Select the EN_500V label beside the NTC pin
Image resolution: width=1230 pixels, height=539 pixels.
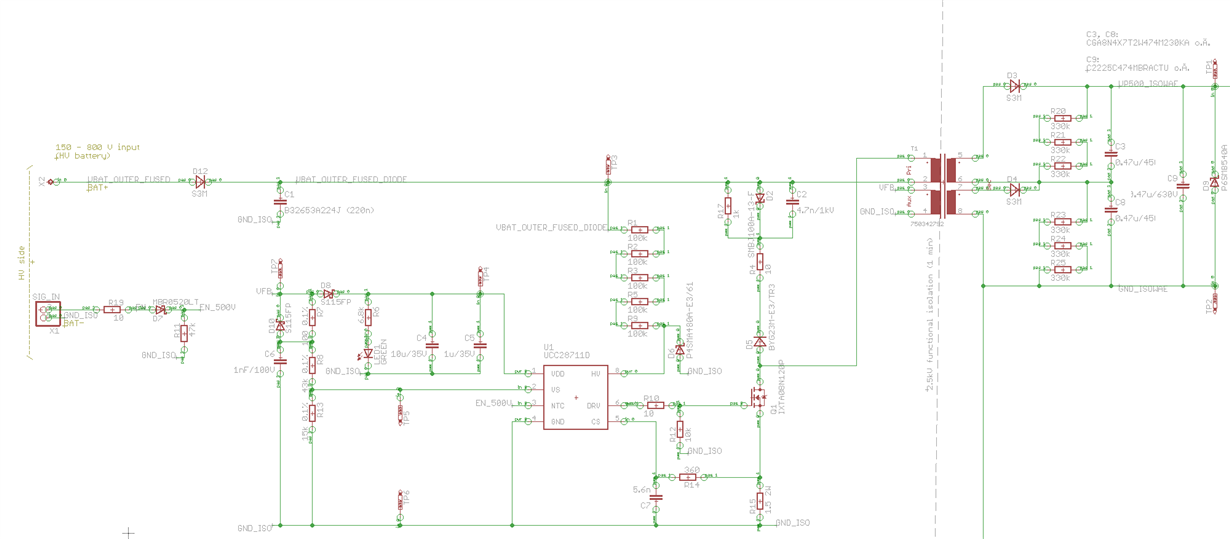pyautogui.click(x=494, y=403)
